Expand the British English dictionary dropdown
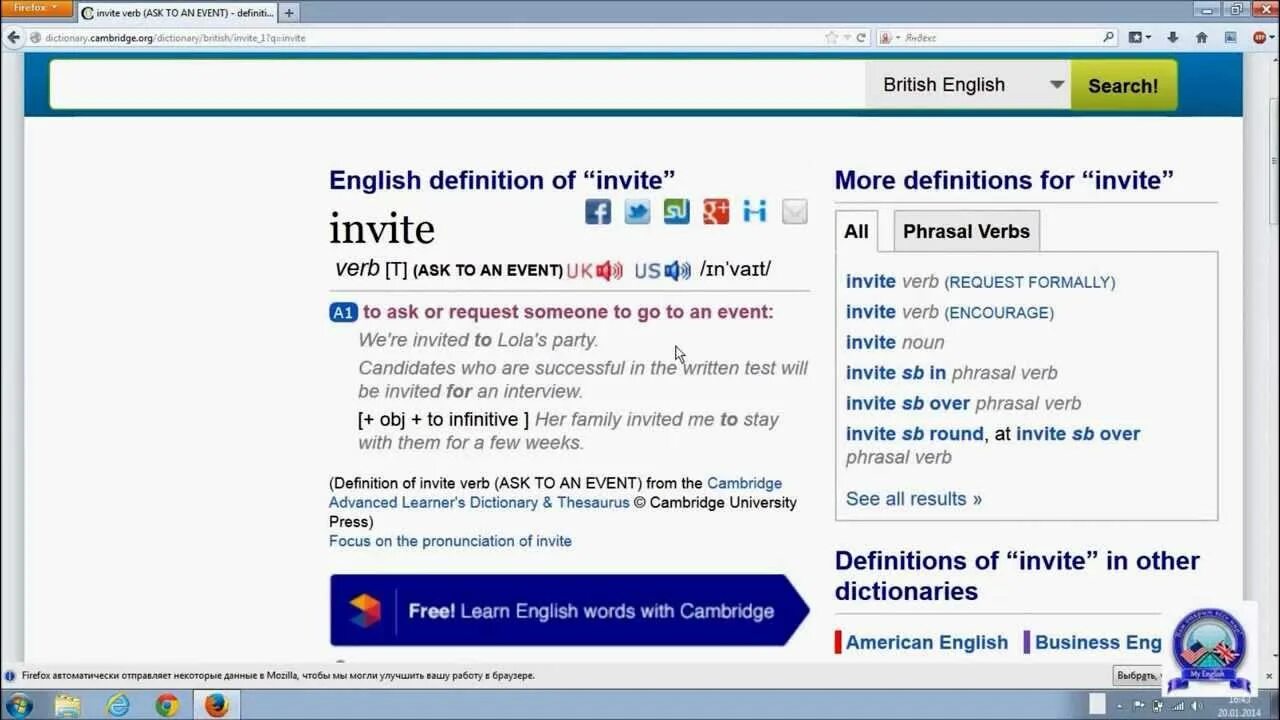Image resolution: width=1280 pixels, height=720 pixels. [1057, 84]
